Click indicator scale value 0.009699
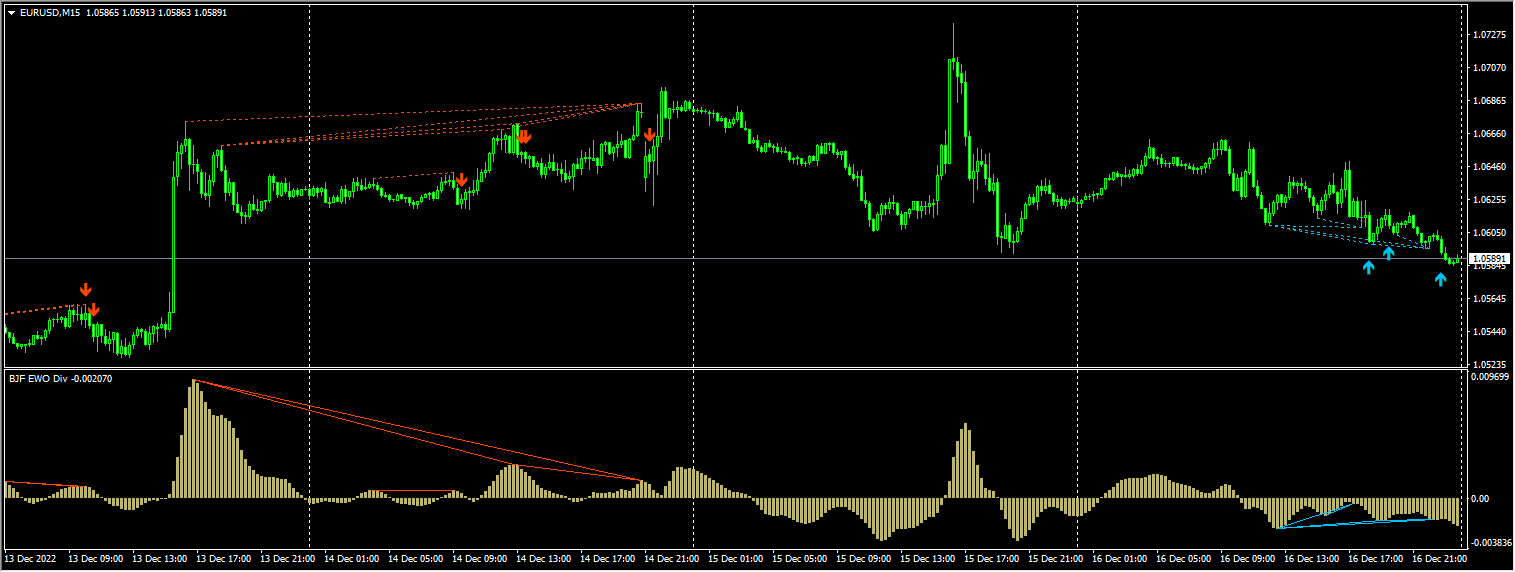This screenshot has width=1515, height=572. [x=1490, y=378]
